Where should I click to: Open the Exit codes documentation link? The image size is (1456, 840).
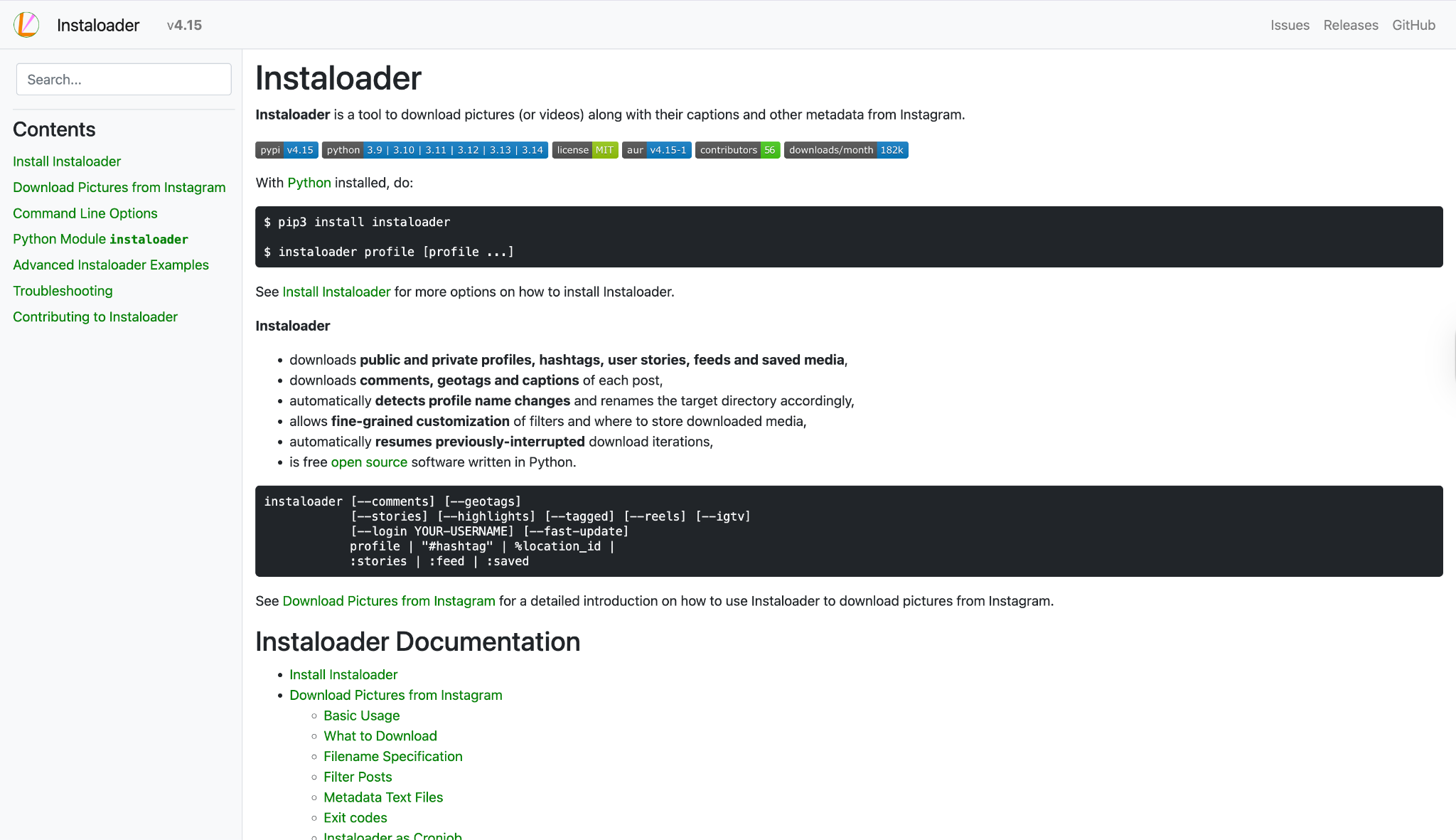click(x=355, y=817)
